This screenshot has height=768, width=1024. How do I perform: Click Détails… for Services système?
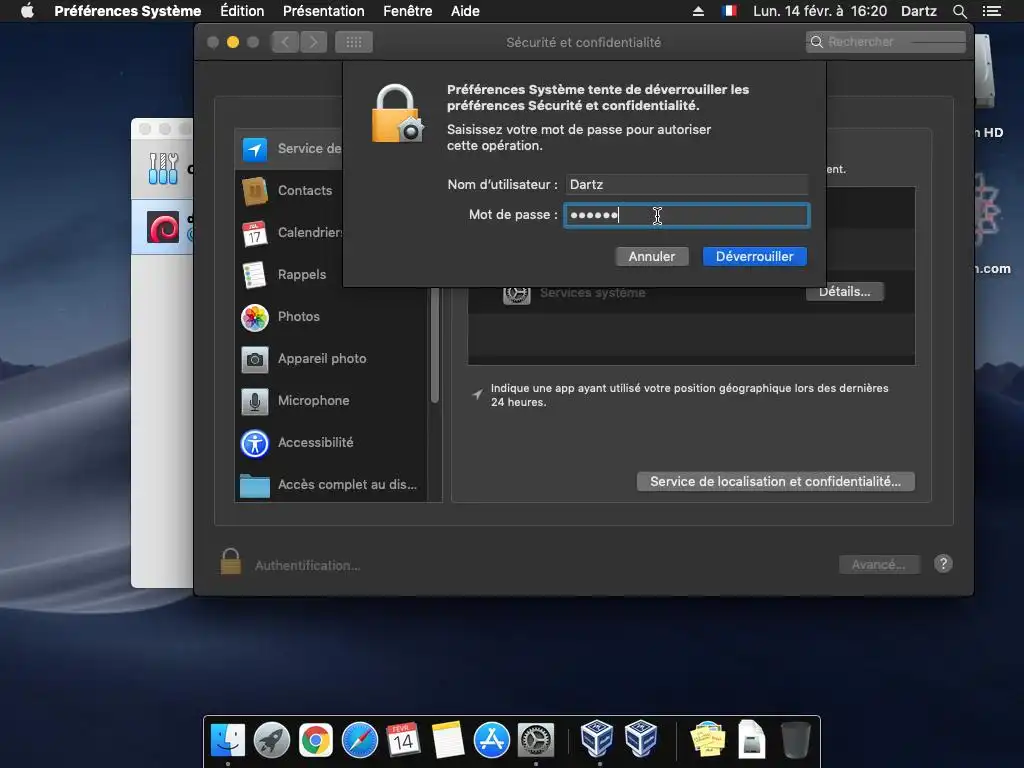point(844,292)
